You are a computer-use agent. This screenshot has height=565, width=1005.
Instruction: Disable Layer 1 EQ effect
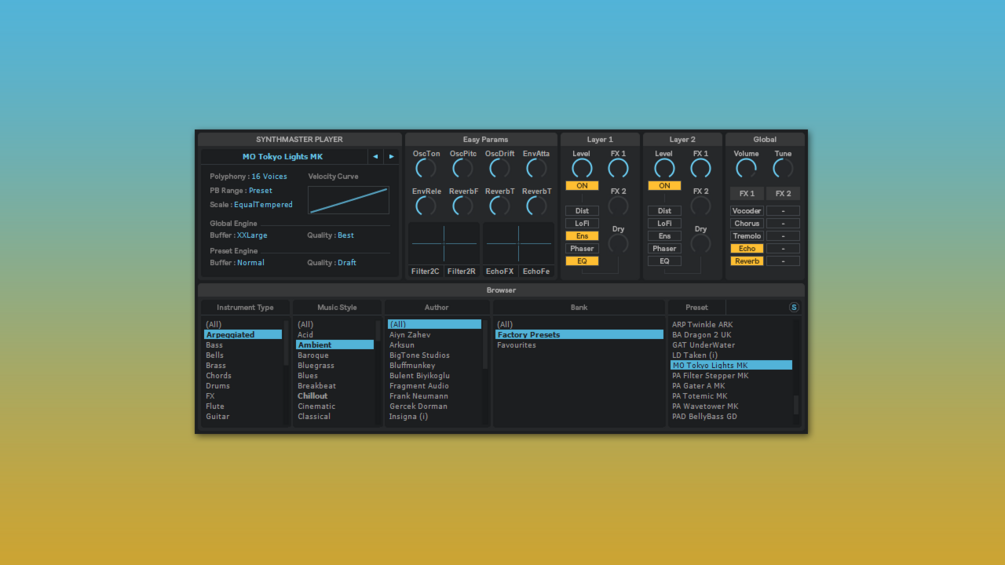[x=582, y=261]
